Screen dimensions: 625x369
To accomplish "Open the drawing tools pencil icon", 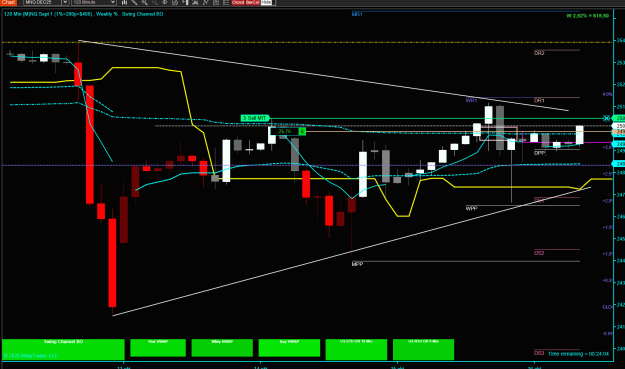I will tap(134, 2).
